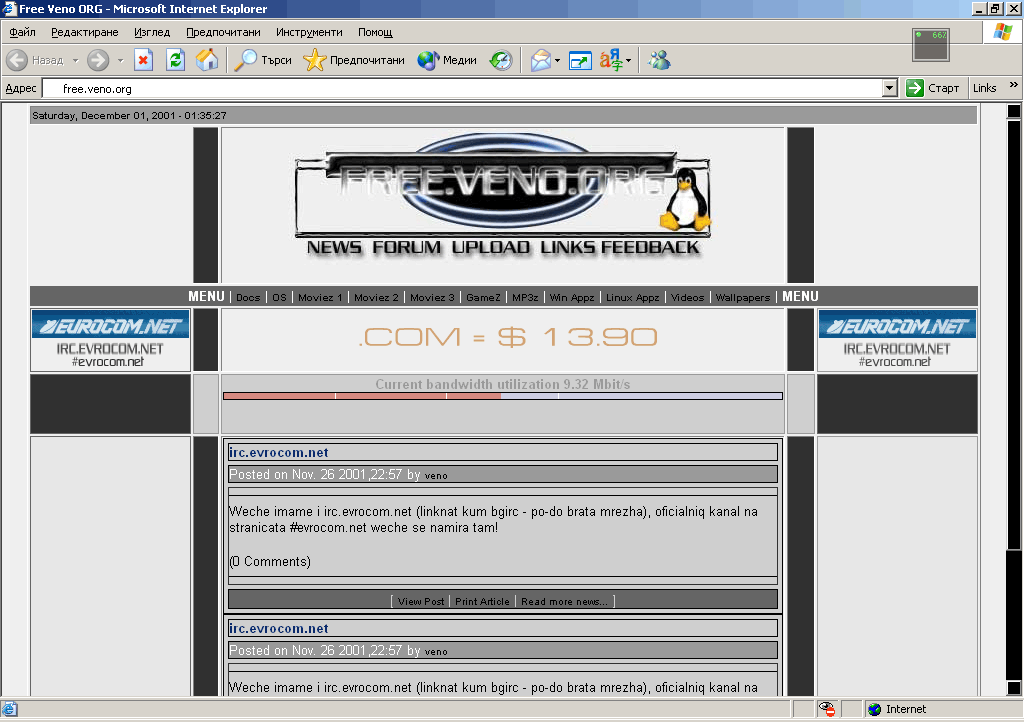
Task: Click the Internet zone globe in status bar
Action: click(x=874, y=709)
